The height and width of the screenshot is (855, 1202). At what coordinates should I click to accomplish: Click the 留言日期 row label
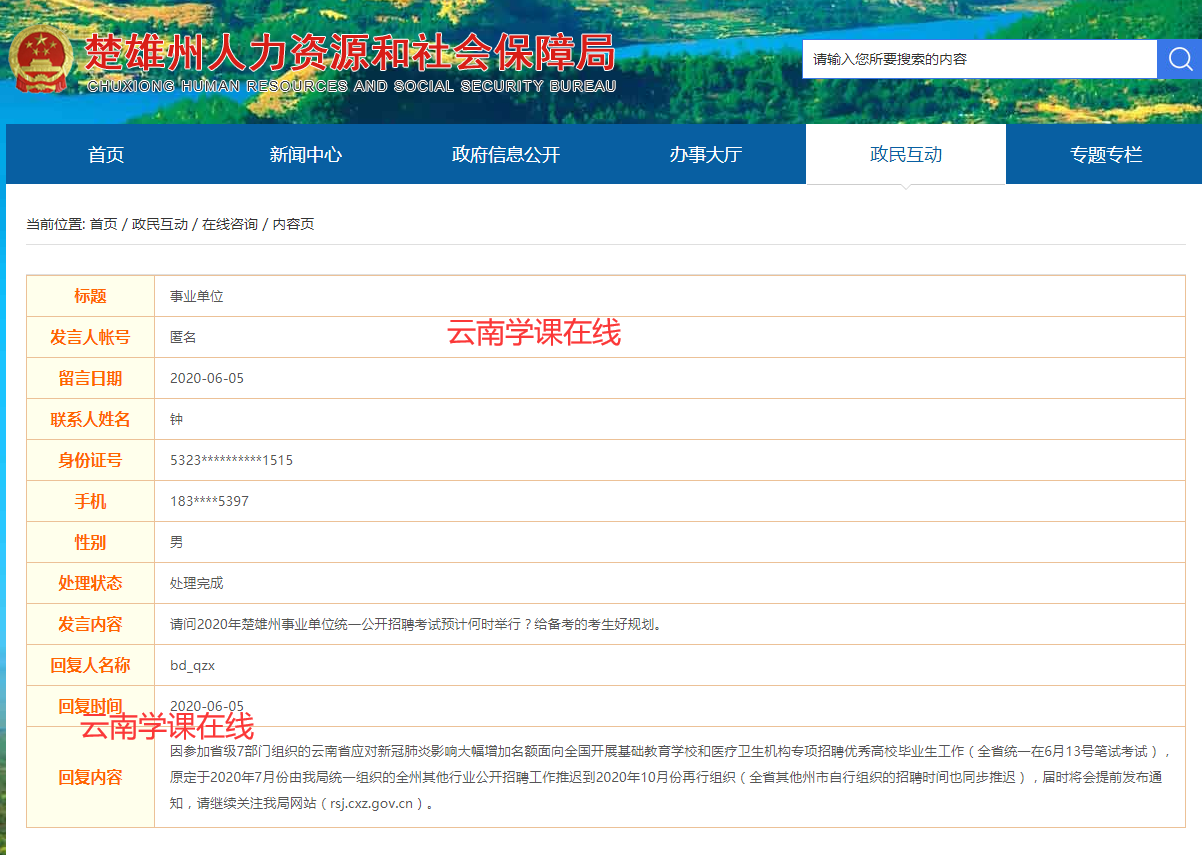point(90,378)
